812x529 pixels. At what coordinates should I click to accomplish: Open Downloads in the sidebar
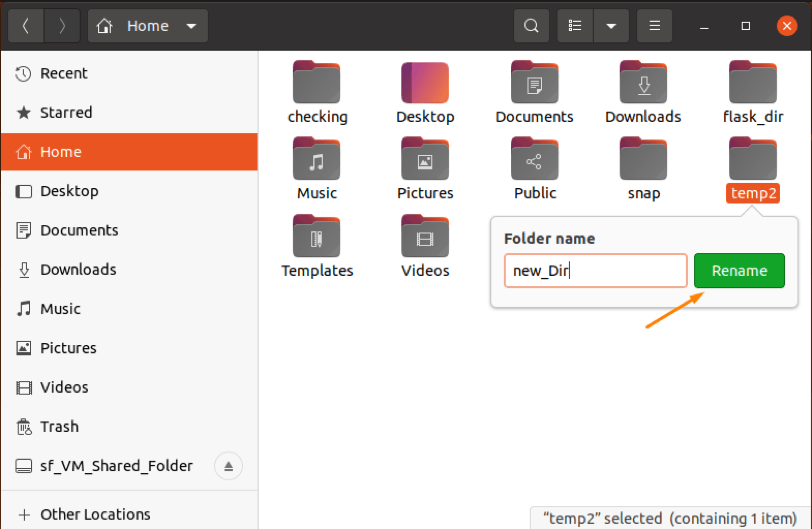click(x=129, y=270)
